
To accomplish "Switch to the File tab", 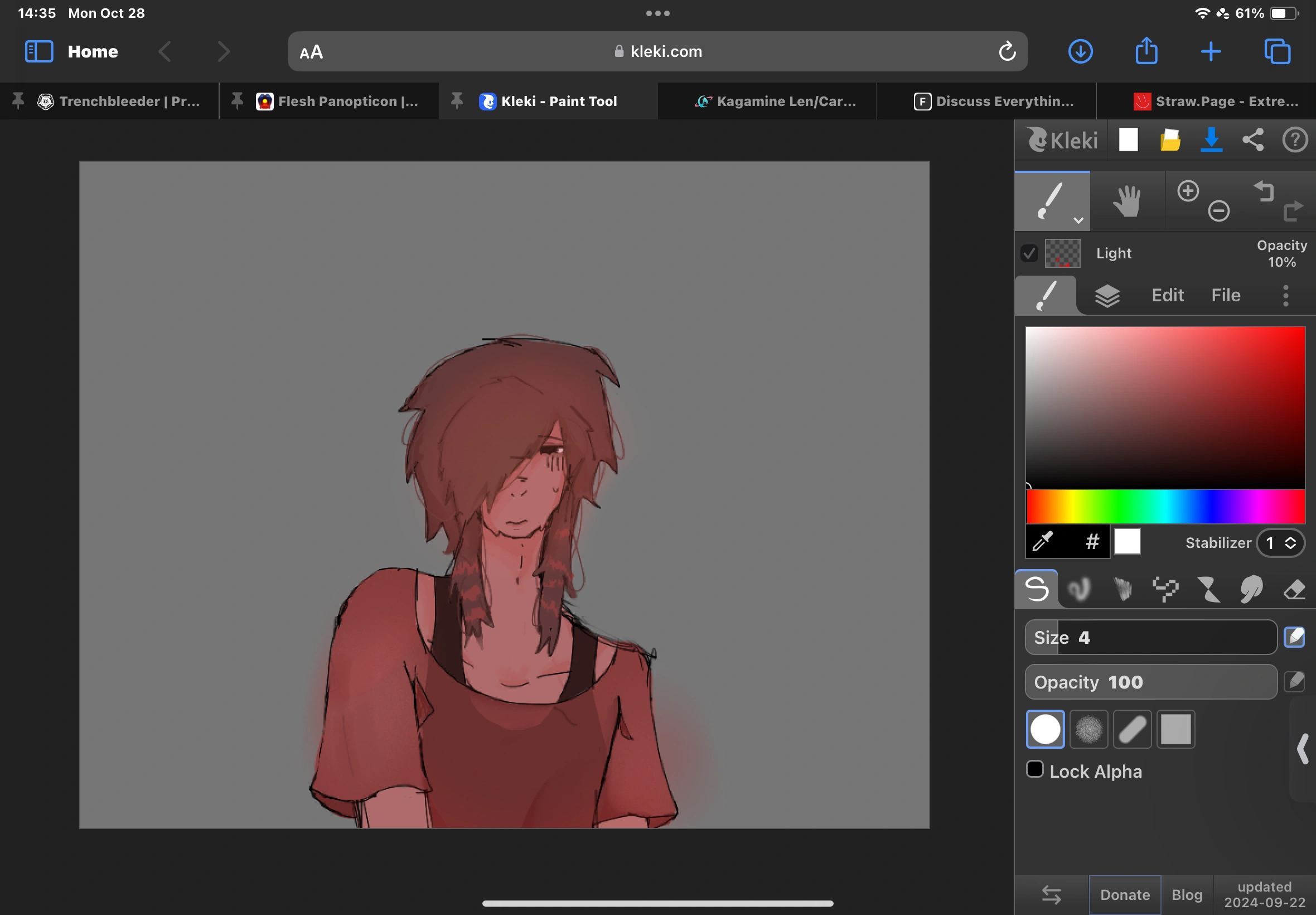I will coord(1225,295).
